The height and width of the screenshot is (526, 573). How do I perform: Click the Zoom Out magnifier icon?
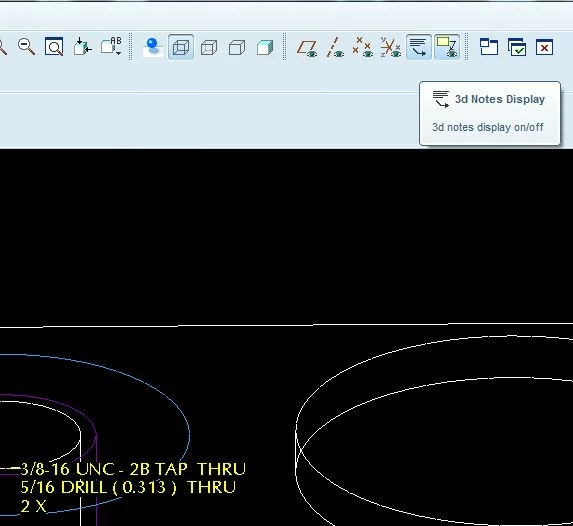coord(26,47)
